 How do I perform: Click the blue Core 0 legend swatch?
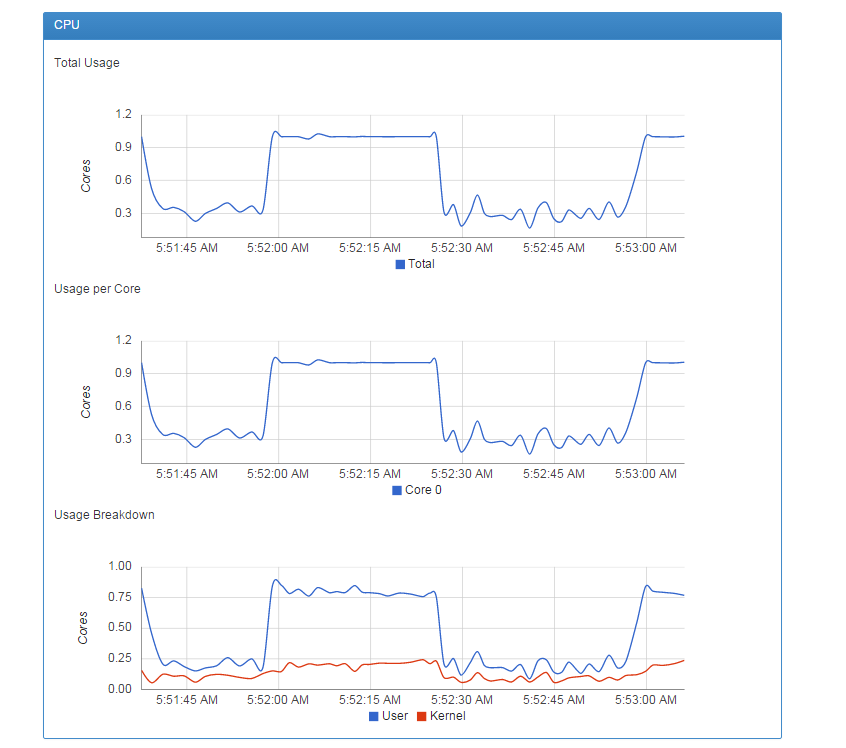(x=397, y=491)
